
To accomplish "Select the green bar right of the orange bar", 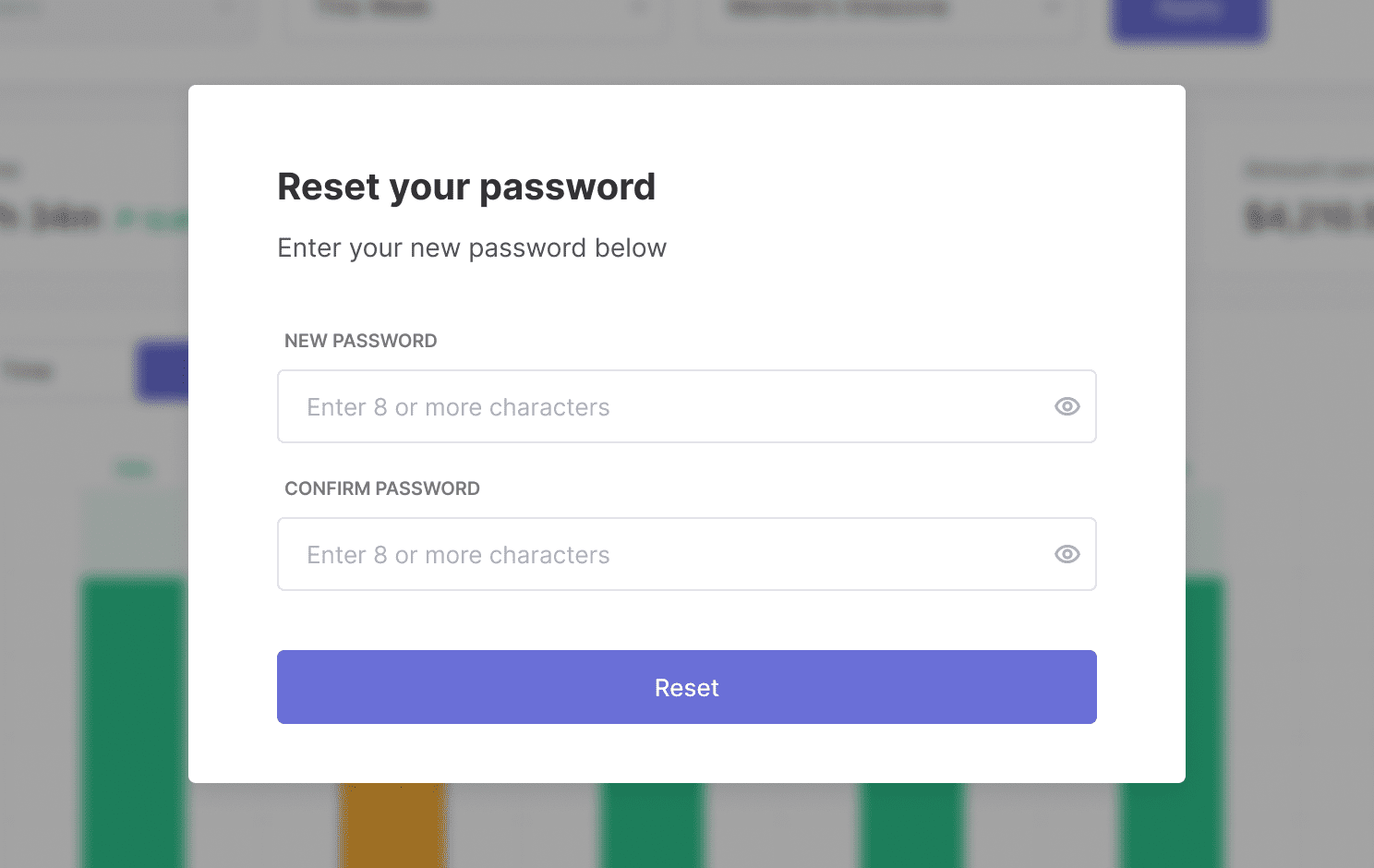I will click(652, 826).
